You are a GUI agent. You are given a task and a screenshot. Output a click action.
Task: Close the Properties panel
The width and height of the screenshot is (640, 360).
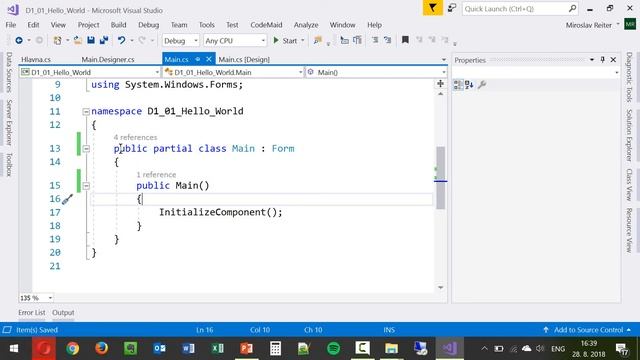pos(613,60)
